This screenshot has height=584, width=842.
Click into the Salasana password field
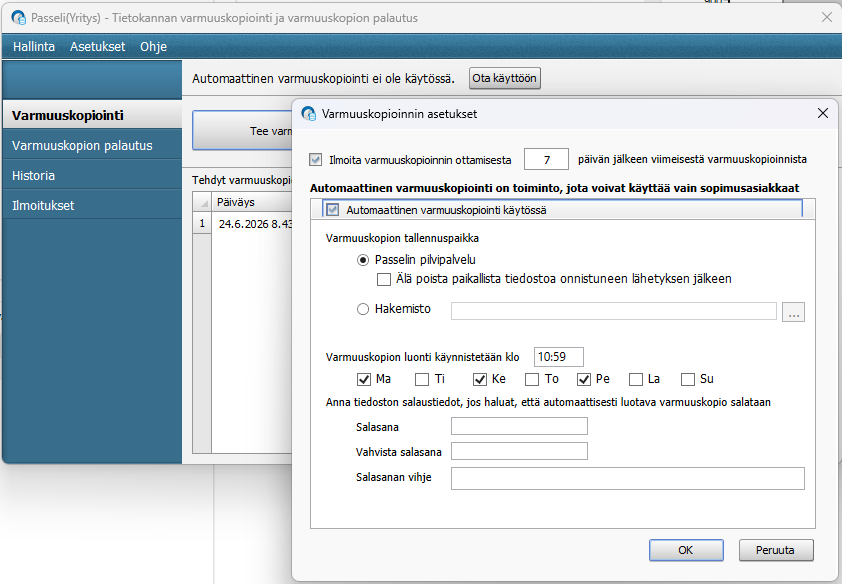(x=519, y=426)
